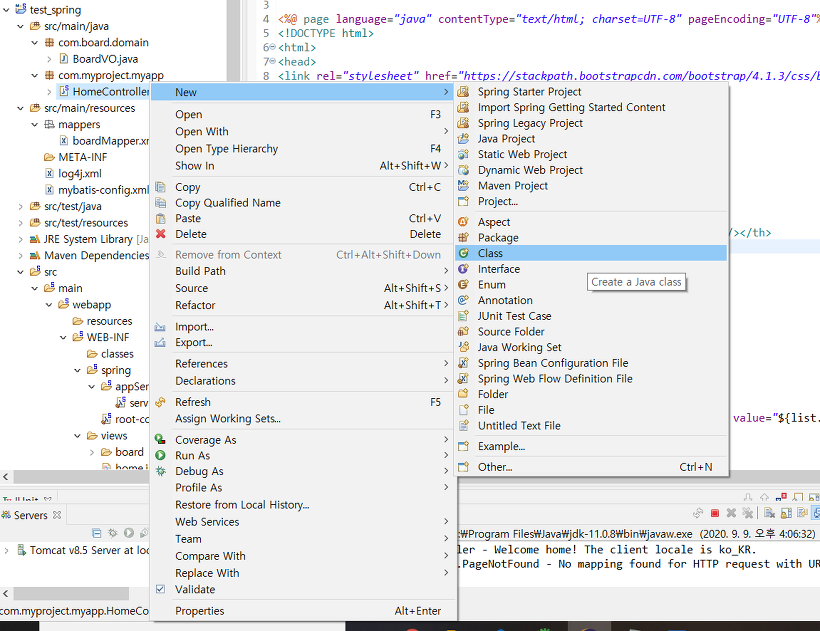The width and height of the screenshot is (820, 631).
Task: Click red Terminate button in Console toolbar
Action: 715,513
